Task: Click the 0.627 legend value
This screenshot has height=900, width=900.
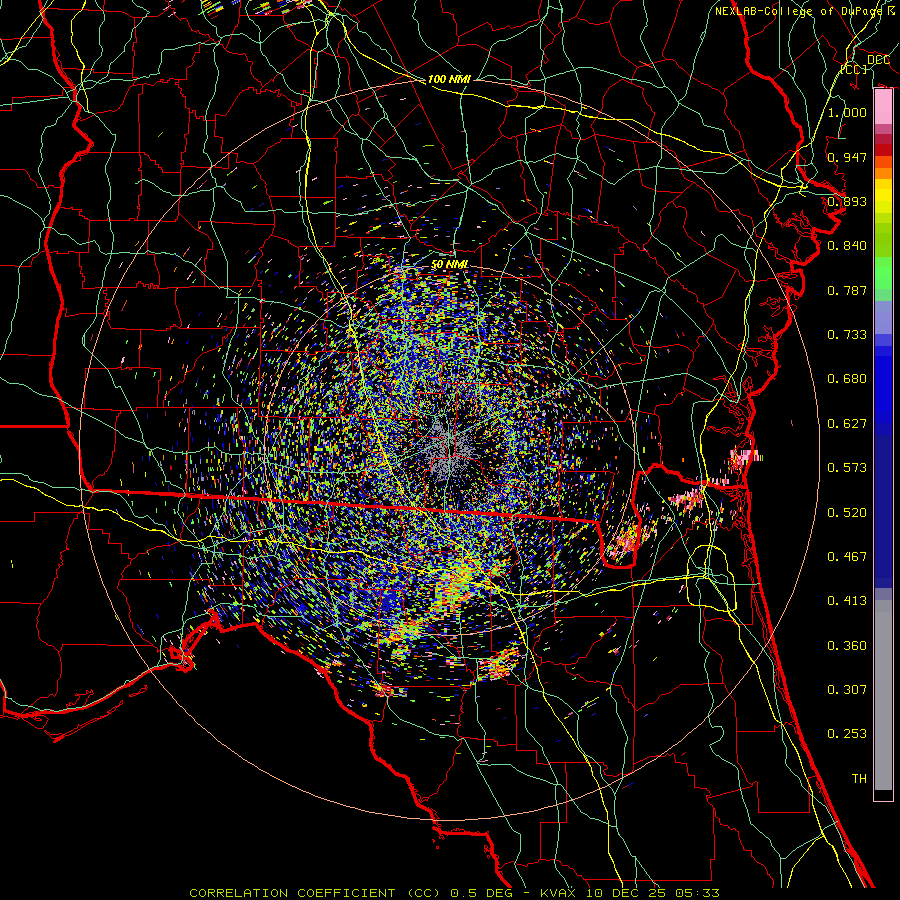Action: 847,424
